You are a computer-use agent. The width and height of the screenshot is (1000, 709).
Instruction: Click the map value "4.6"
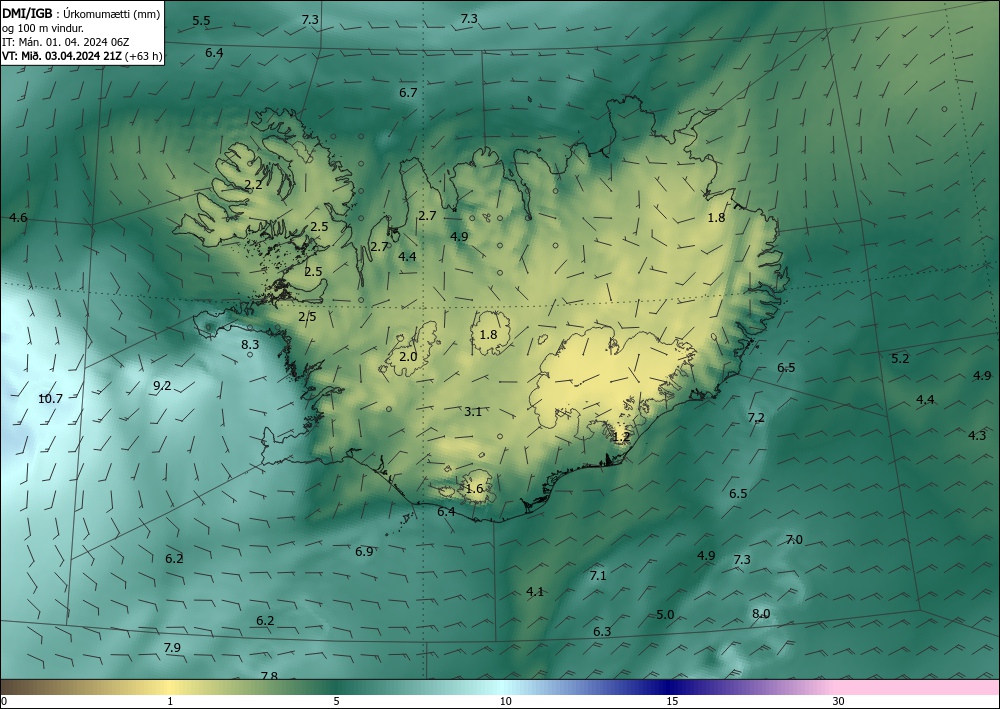click(18, 217)
